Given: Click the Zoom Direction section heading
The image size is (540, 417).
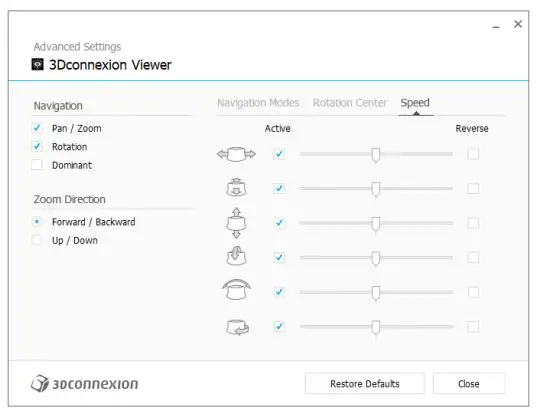Looking at the screenshot, I should [69, 199].
